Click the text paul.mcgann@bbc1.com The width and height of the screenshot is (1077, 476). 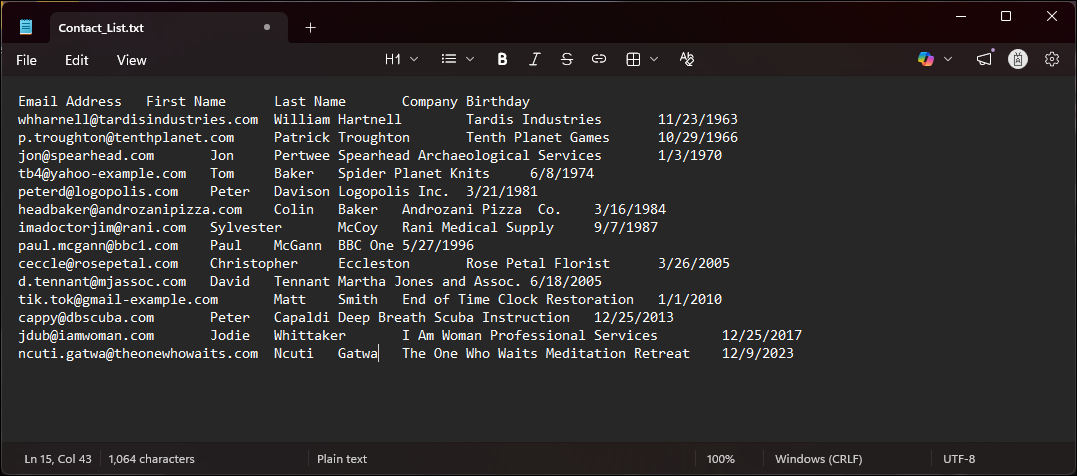coord(98,245)
